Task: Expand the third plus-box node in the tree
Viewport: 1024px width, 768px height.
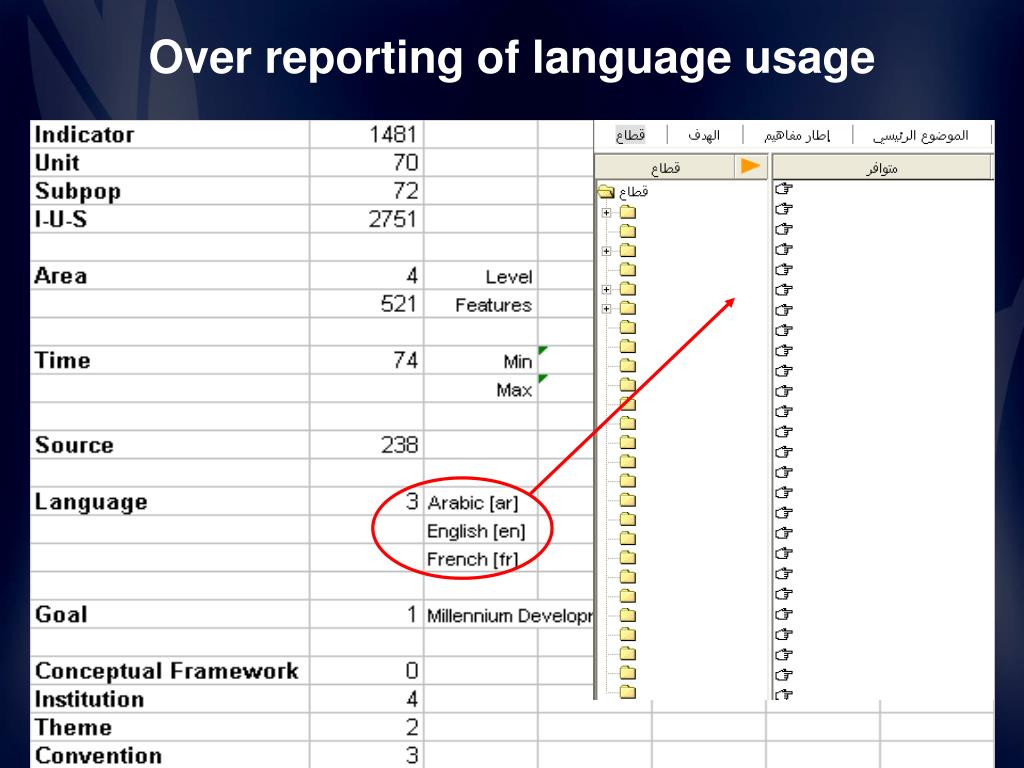Action: click(x=606, y=290)
